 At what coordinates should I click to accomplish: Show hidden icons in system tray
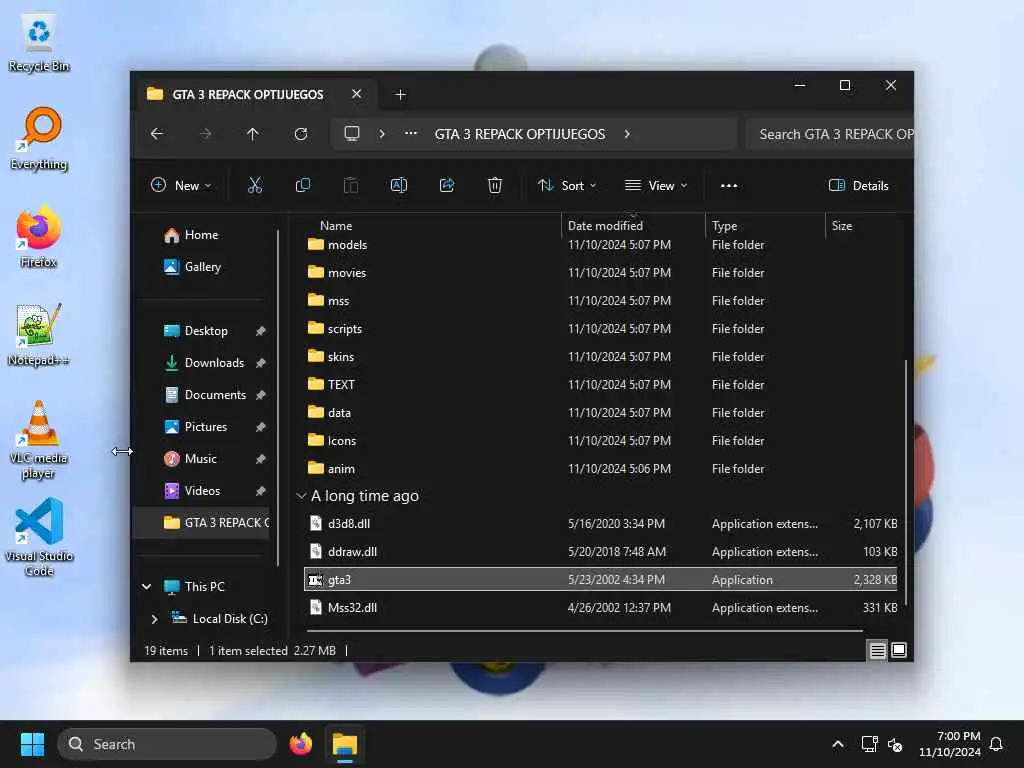(x=837, y=744)
